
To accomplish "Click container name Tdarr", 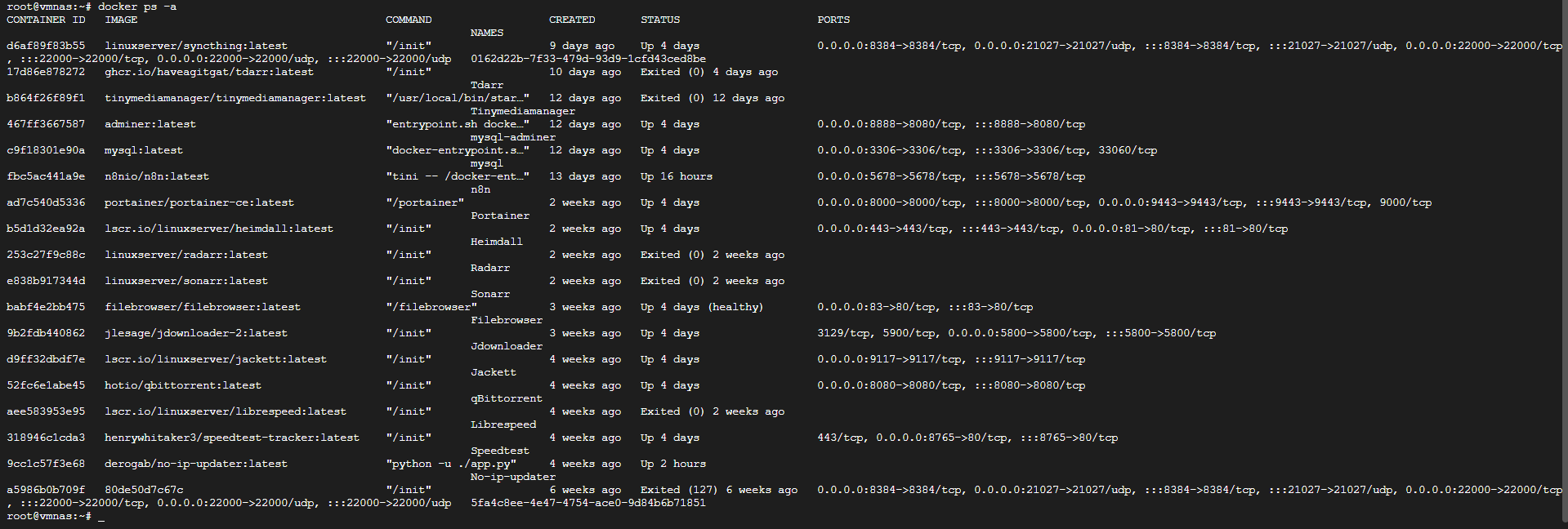I will coord(487,85).
